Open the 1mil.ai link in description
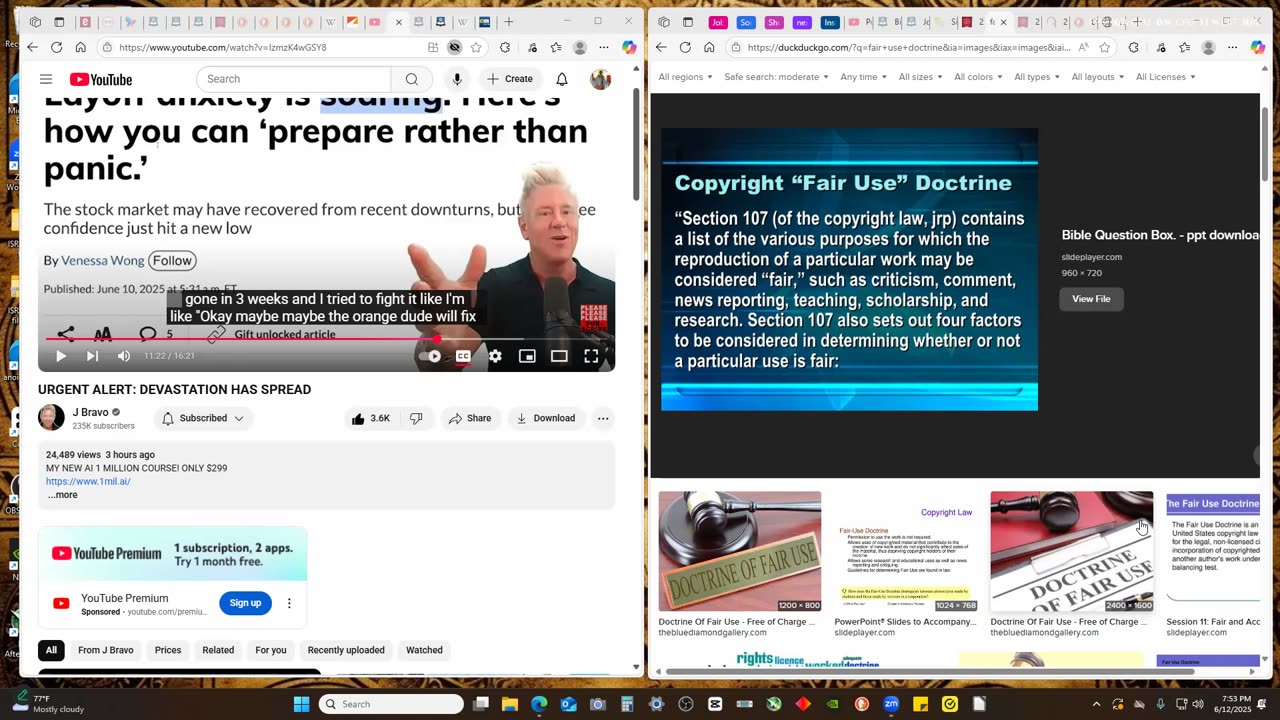Image resolution: width=1280 pixels, height=720 pixels. coord(88,481)
